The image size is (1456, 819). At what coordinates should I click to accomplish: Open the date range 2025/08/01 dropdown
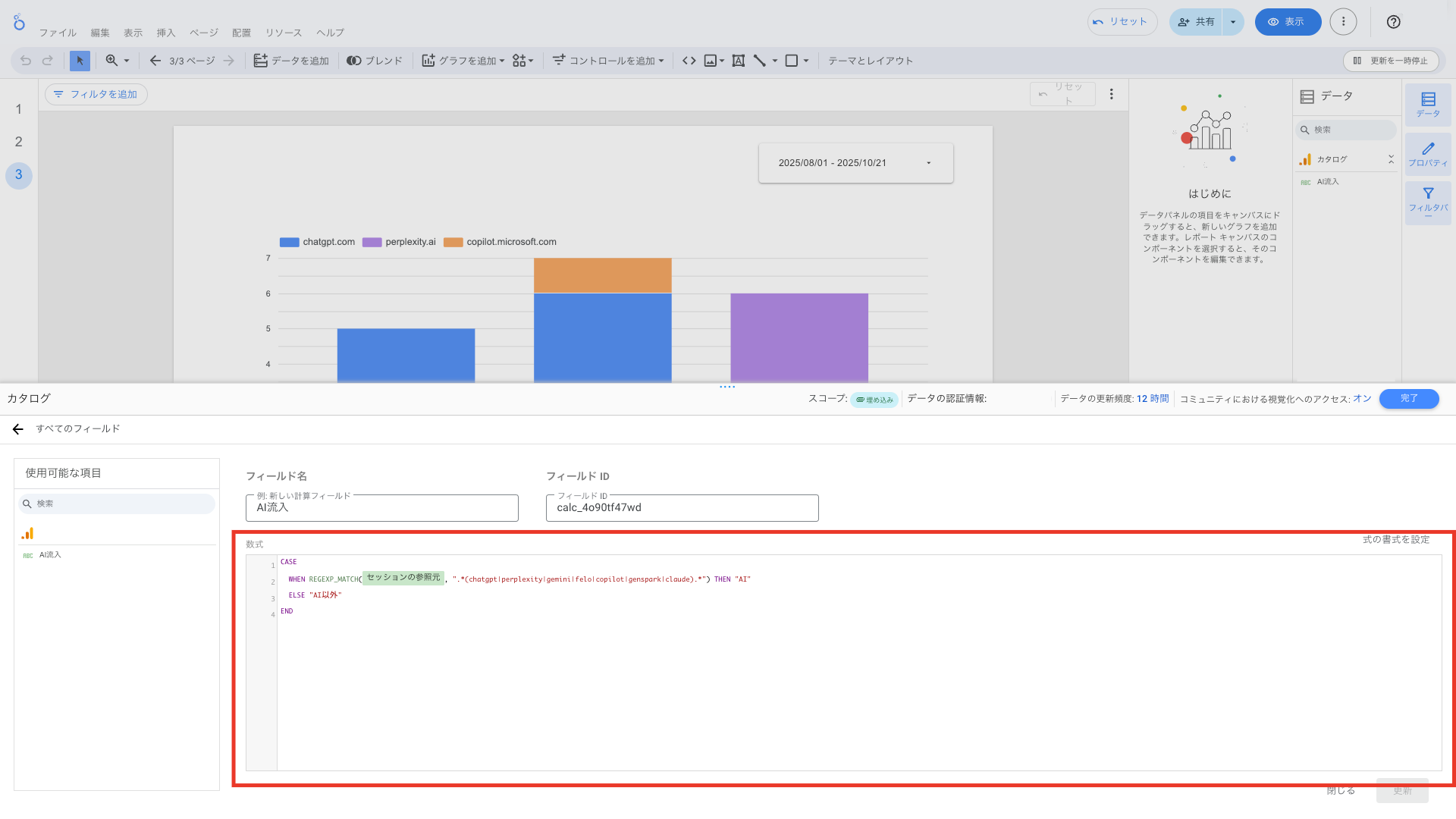pos(855,163)
